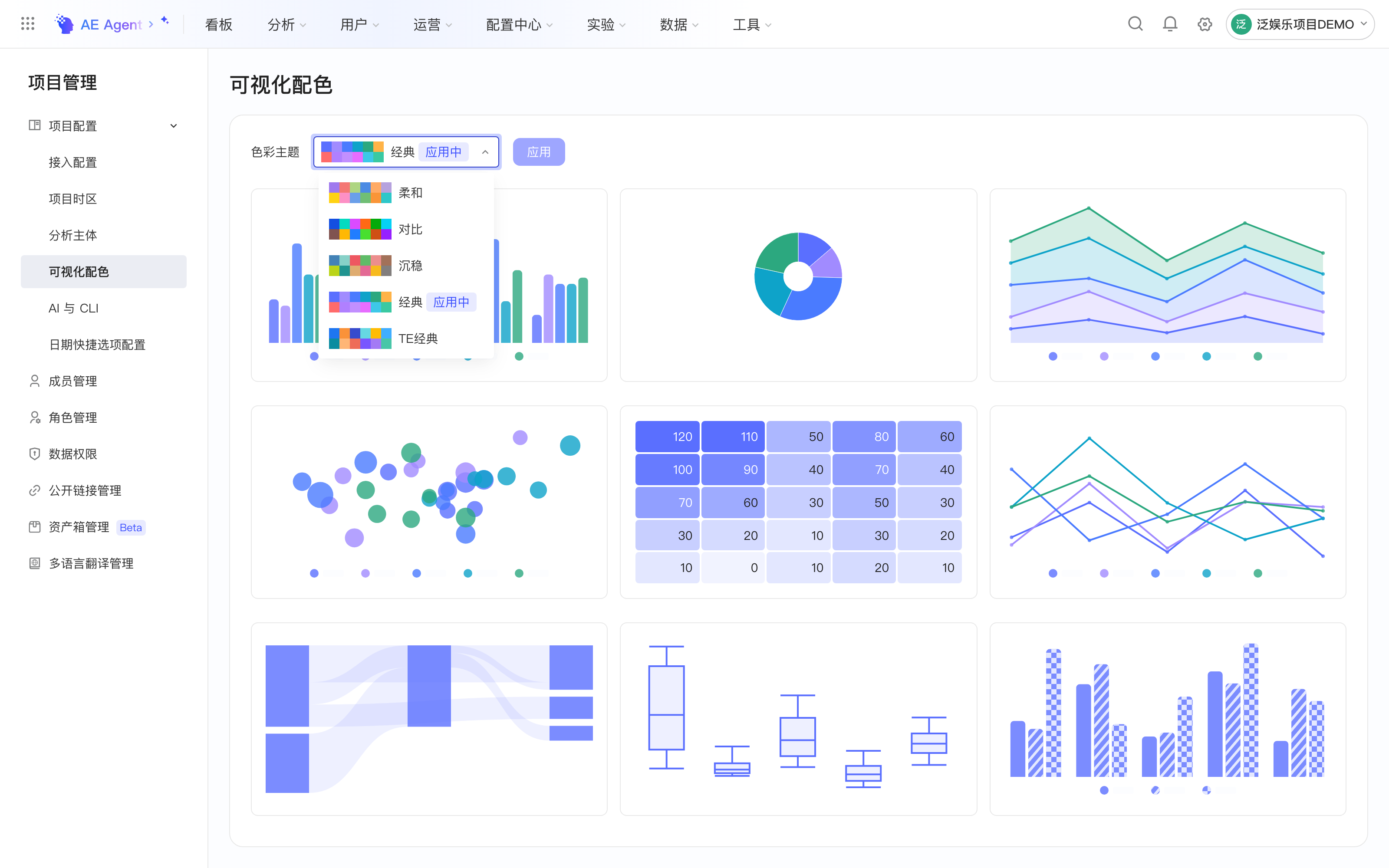Screen dimensions: 1389x868
Task: Select the 对比 color theme option
Action: tap(406, 229)
